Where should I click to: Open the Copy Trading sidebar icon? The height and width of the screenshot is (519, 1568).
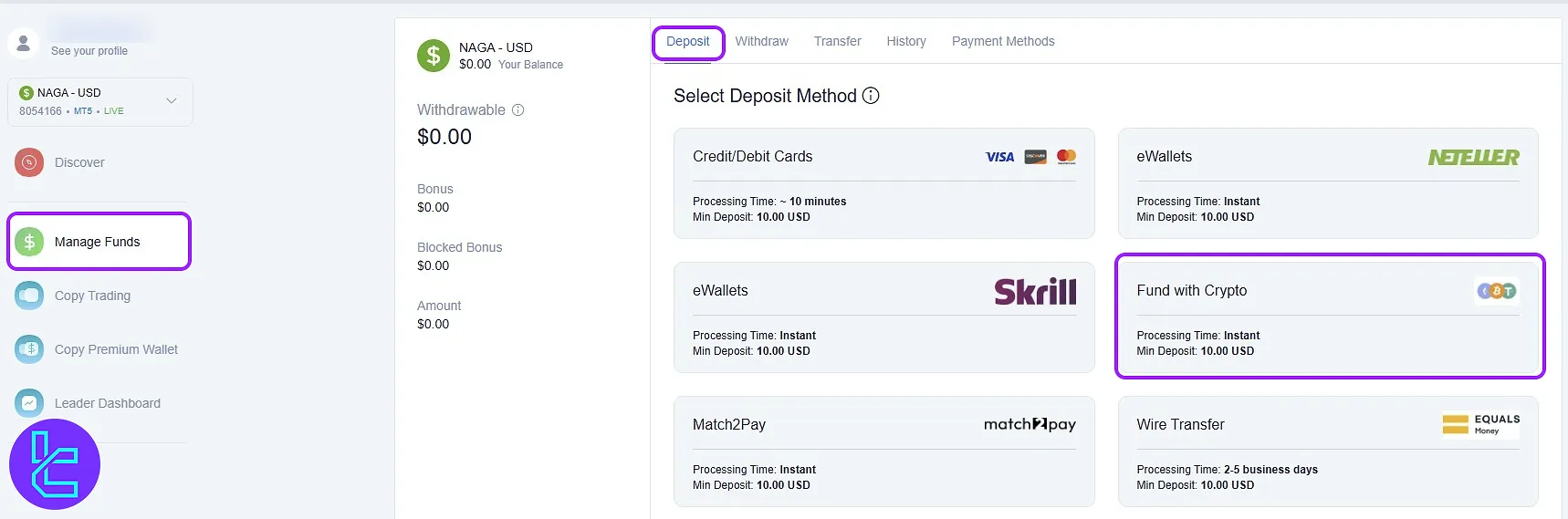click(x=29, y=296)
